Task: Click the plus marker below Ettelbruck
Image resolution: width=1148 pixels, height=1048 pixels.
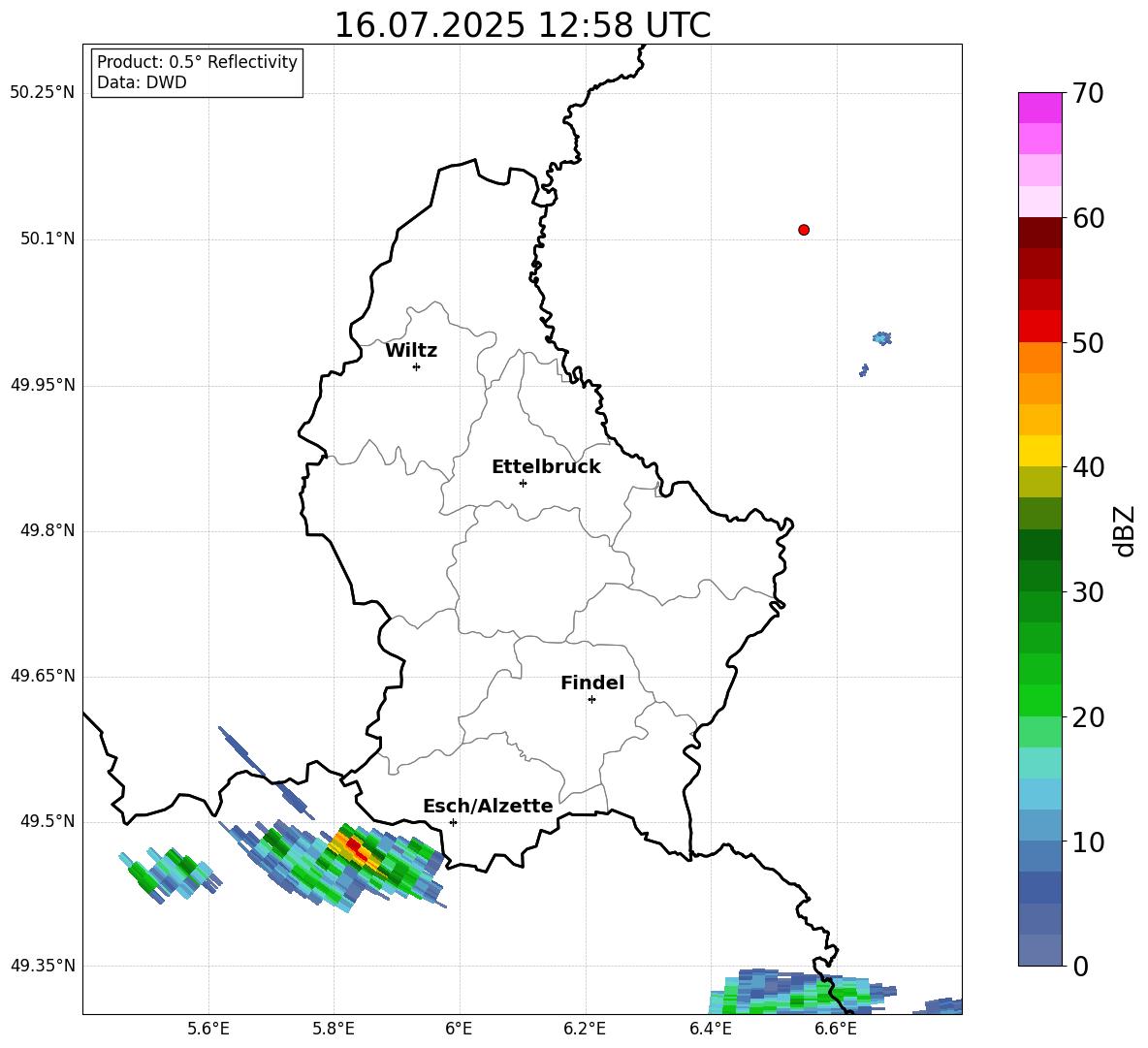Action: pyautogui.click(x=523, y=483)
